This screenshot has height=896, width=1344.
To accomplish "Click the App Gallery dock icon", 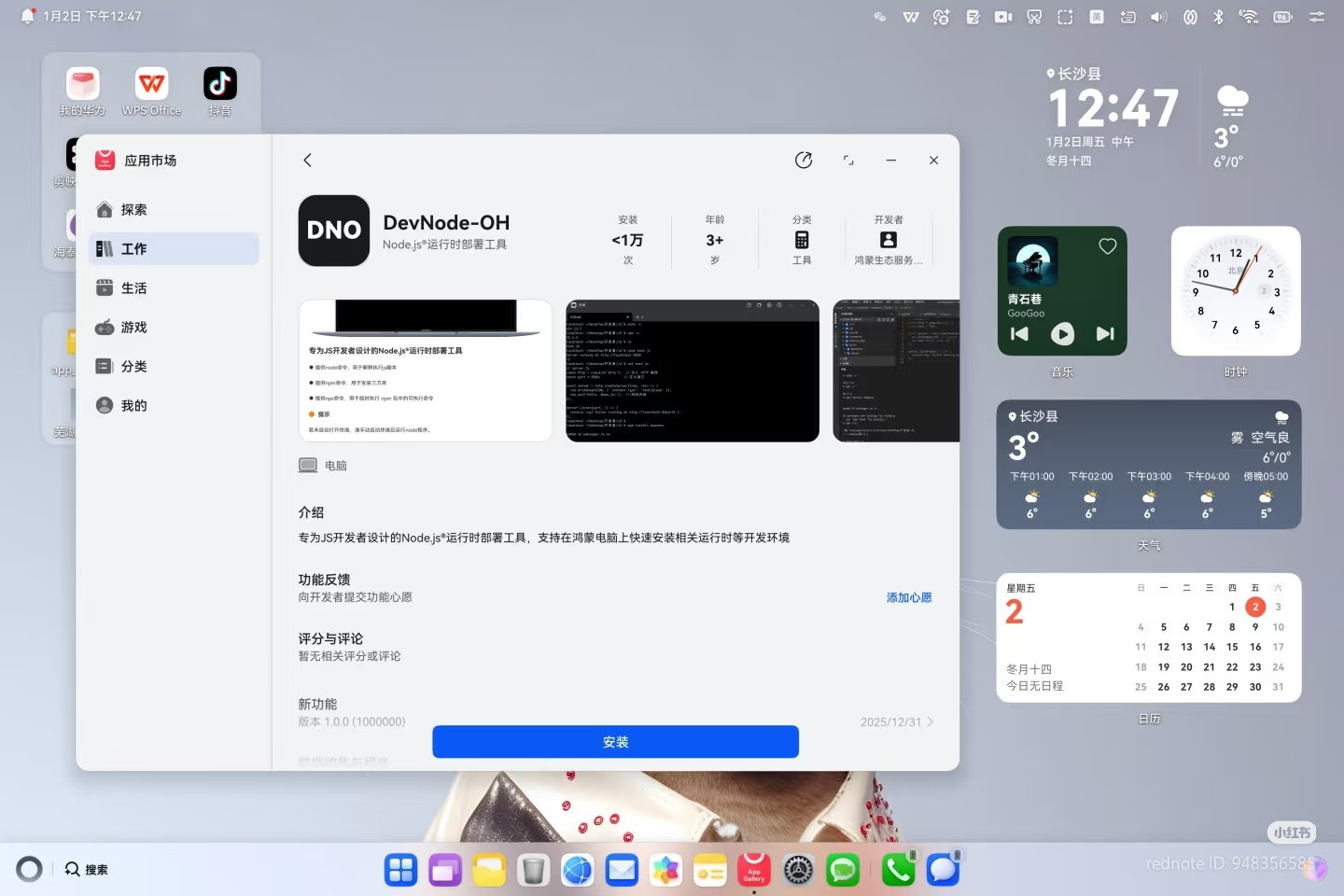I will click(x=754, y=870).
